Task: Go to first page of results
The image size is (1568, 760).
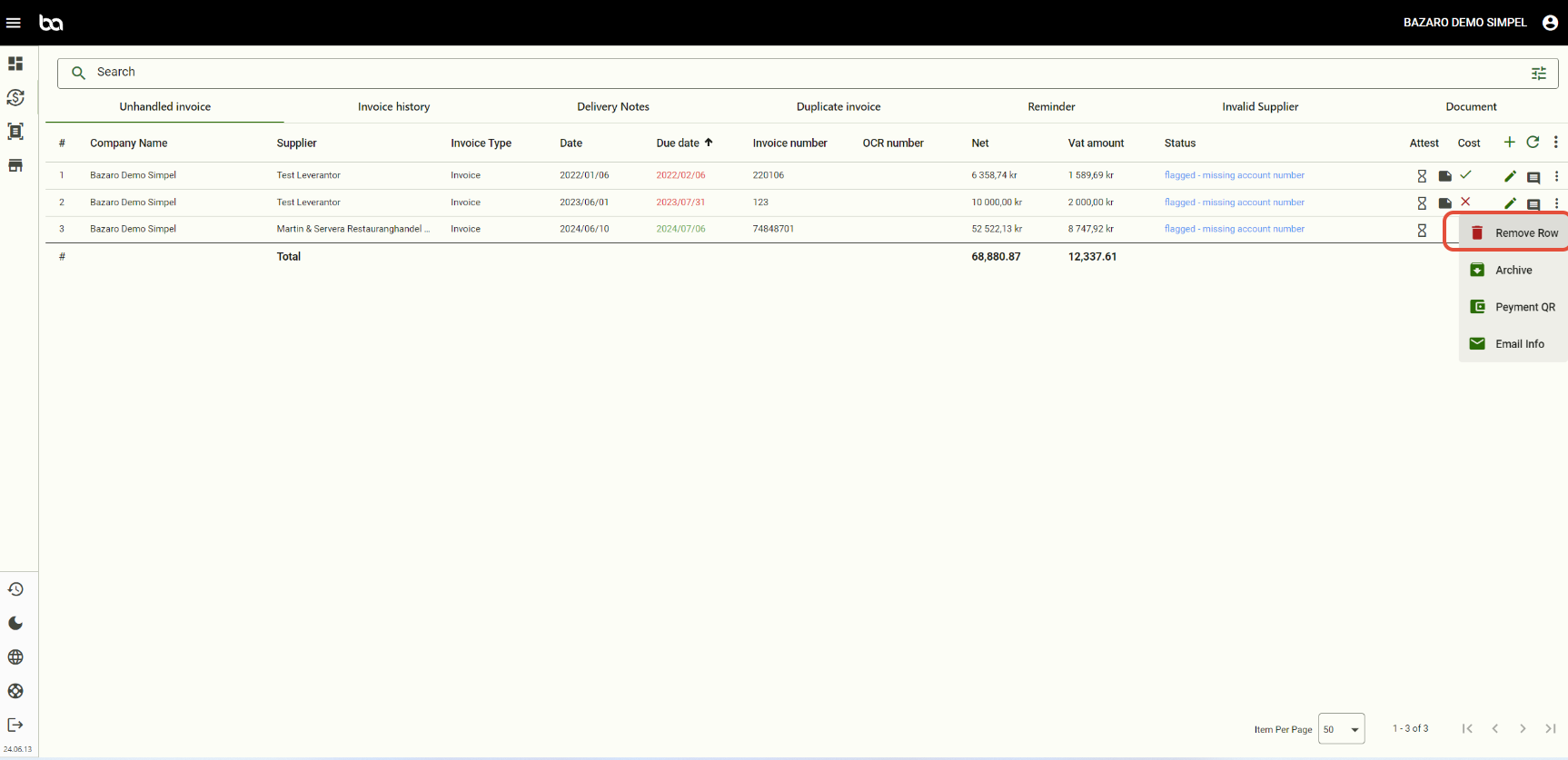Action: click(1467, 728)
